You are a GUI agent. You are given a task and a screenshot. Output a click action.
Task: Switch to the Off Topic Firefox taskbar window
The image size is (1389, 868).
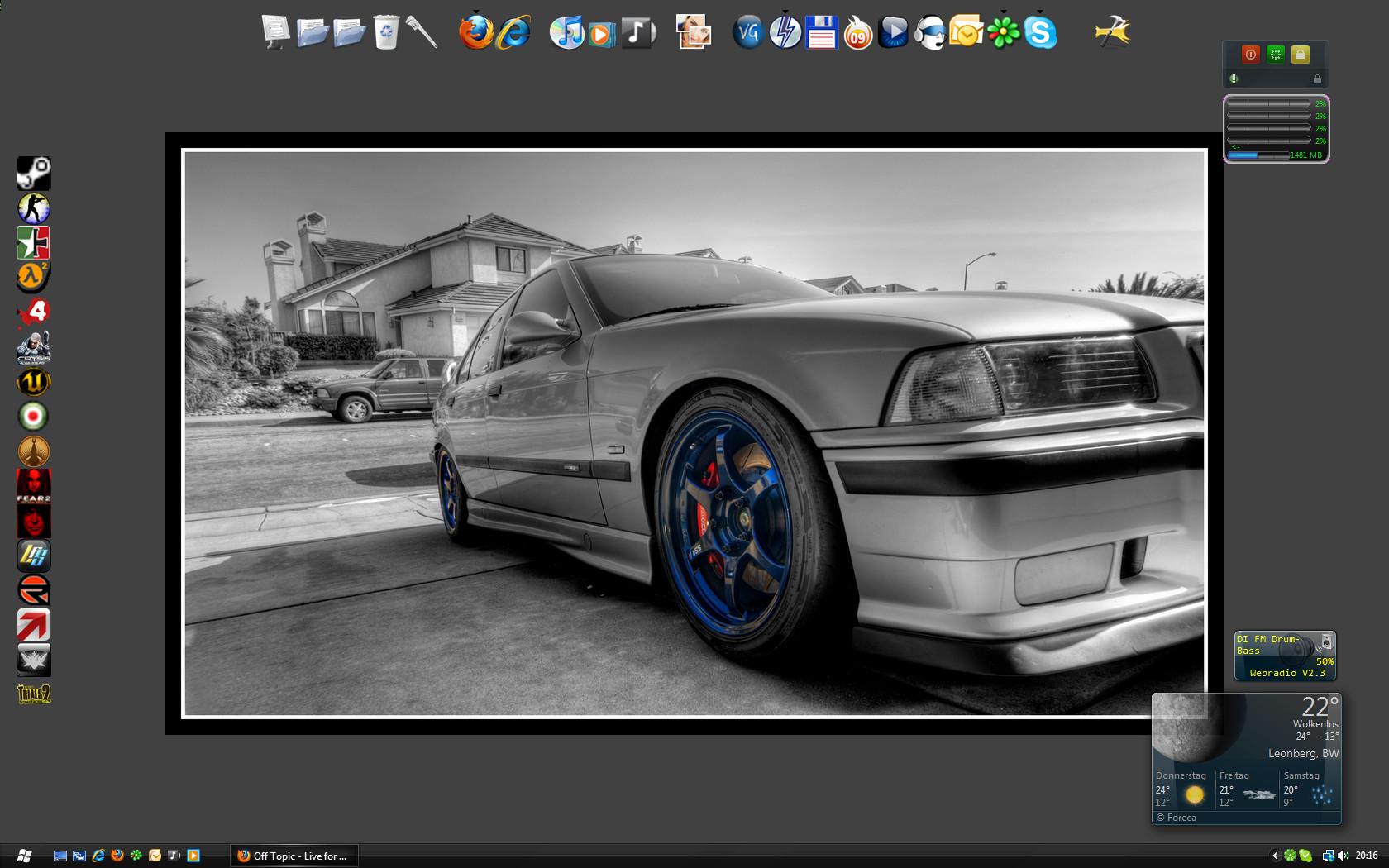point(294,856)
